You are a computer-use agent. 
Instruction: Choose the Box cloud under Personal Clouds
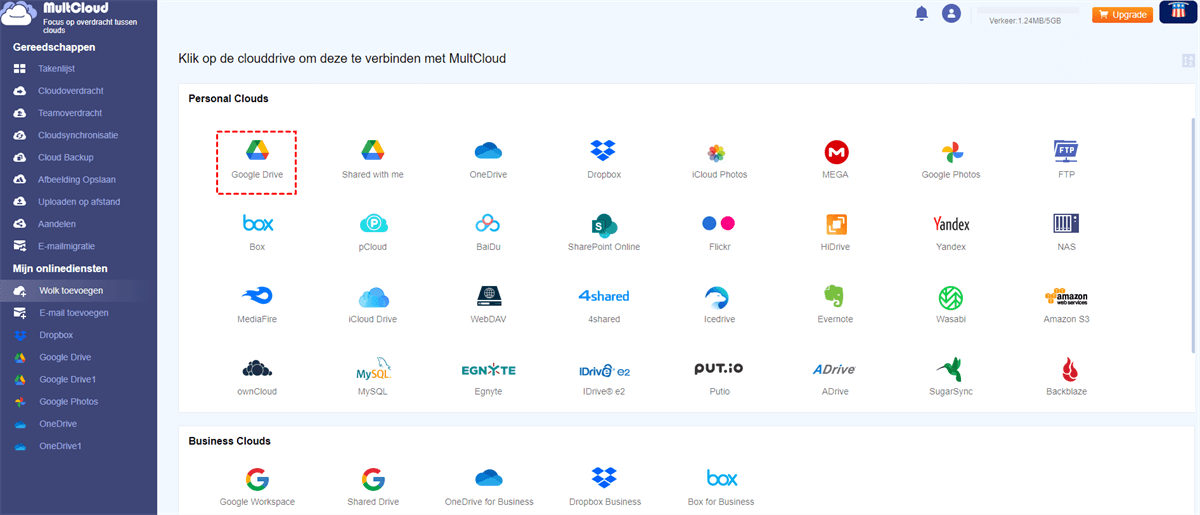[257, 232]
